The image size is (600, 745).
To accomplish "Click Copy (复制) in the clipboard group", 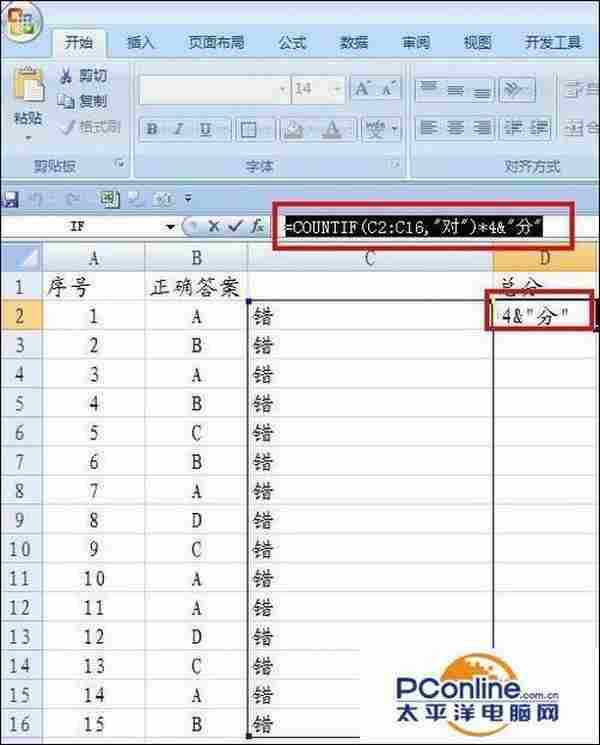I will pos(83,101).
